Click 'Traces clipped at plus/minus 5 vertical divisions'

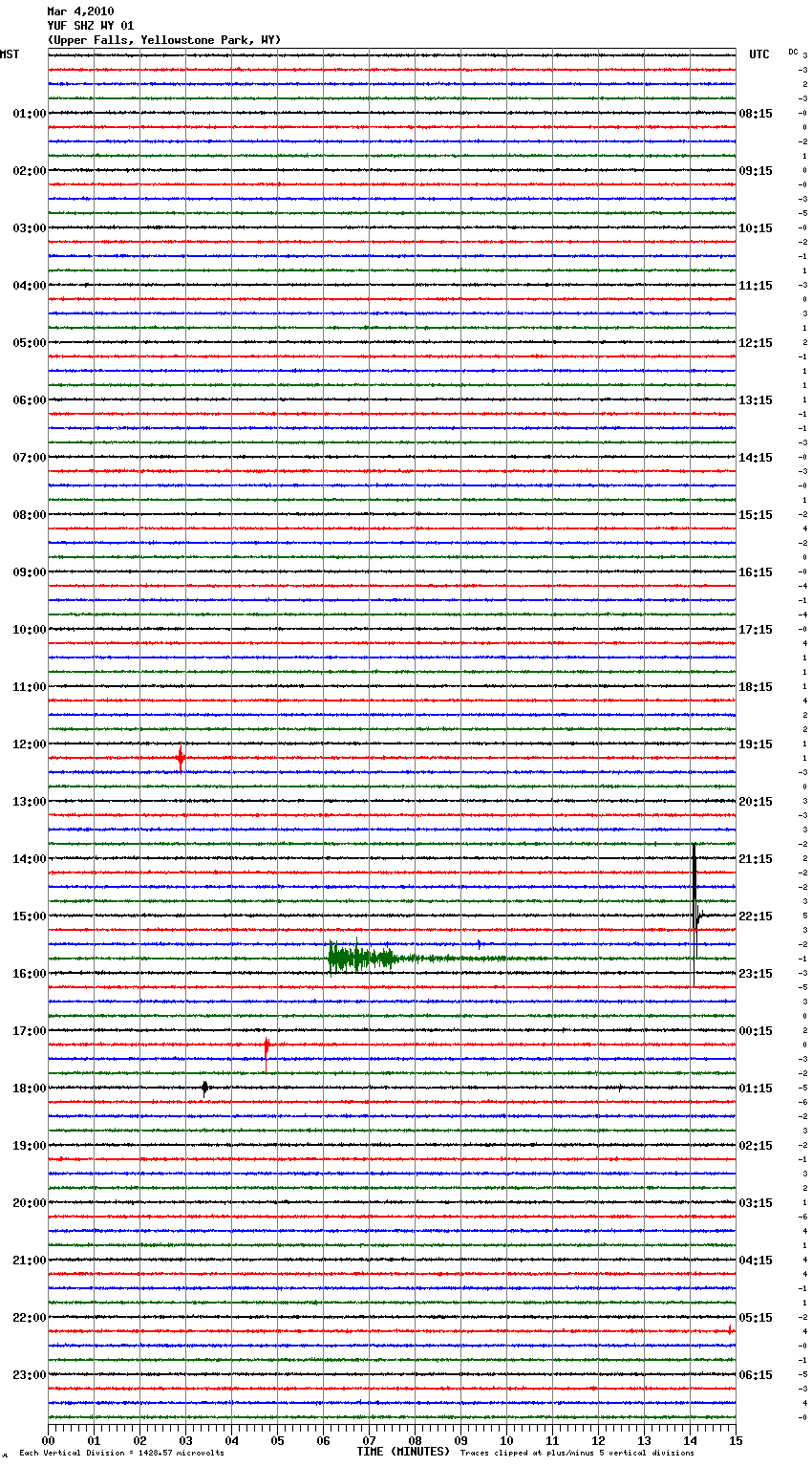[x=577, y=1453]
